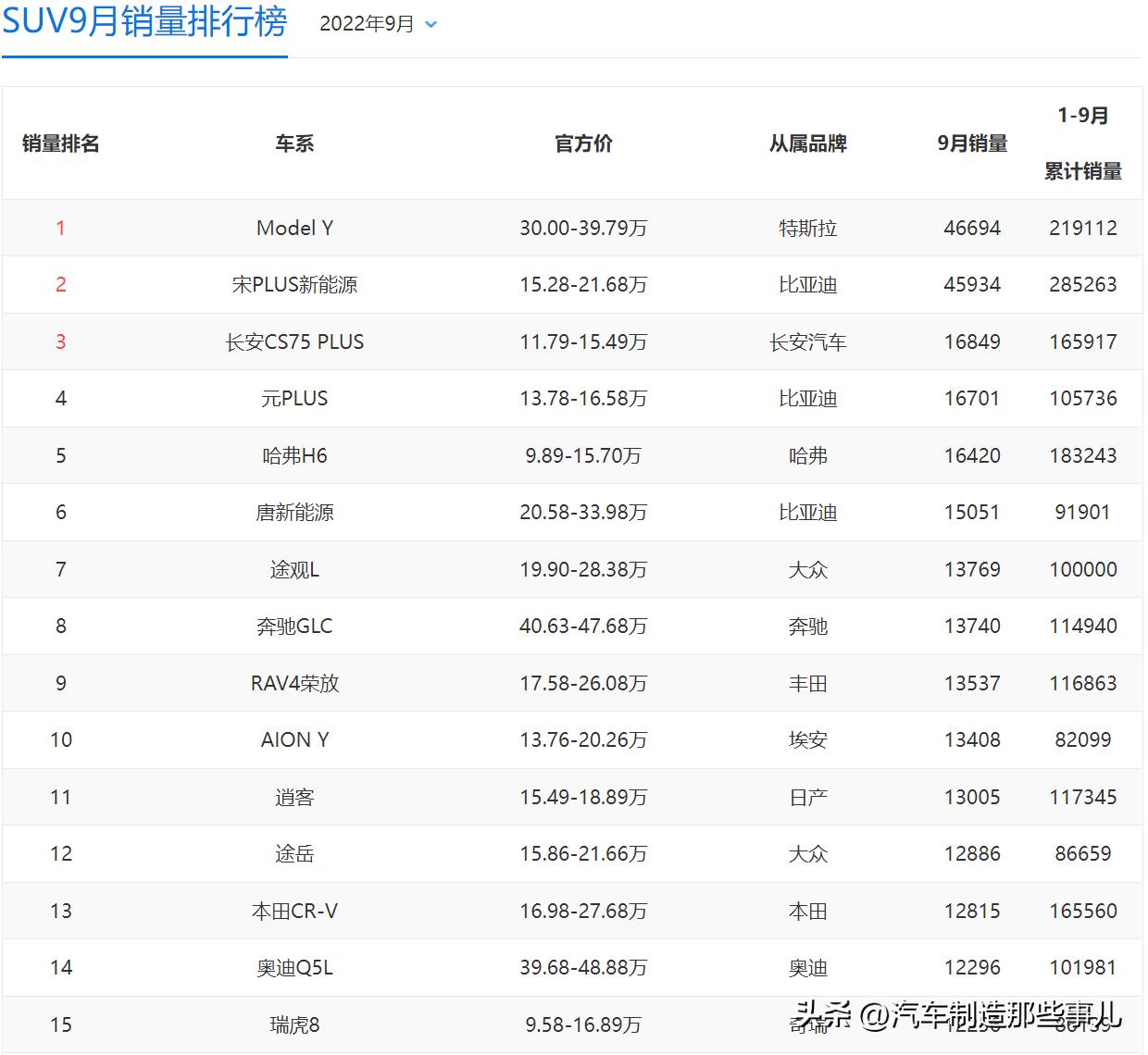Click the 销量排名 column header
The width and height of the screenshot is (1148, 1055).
click(x=60, y=143)
